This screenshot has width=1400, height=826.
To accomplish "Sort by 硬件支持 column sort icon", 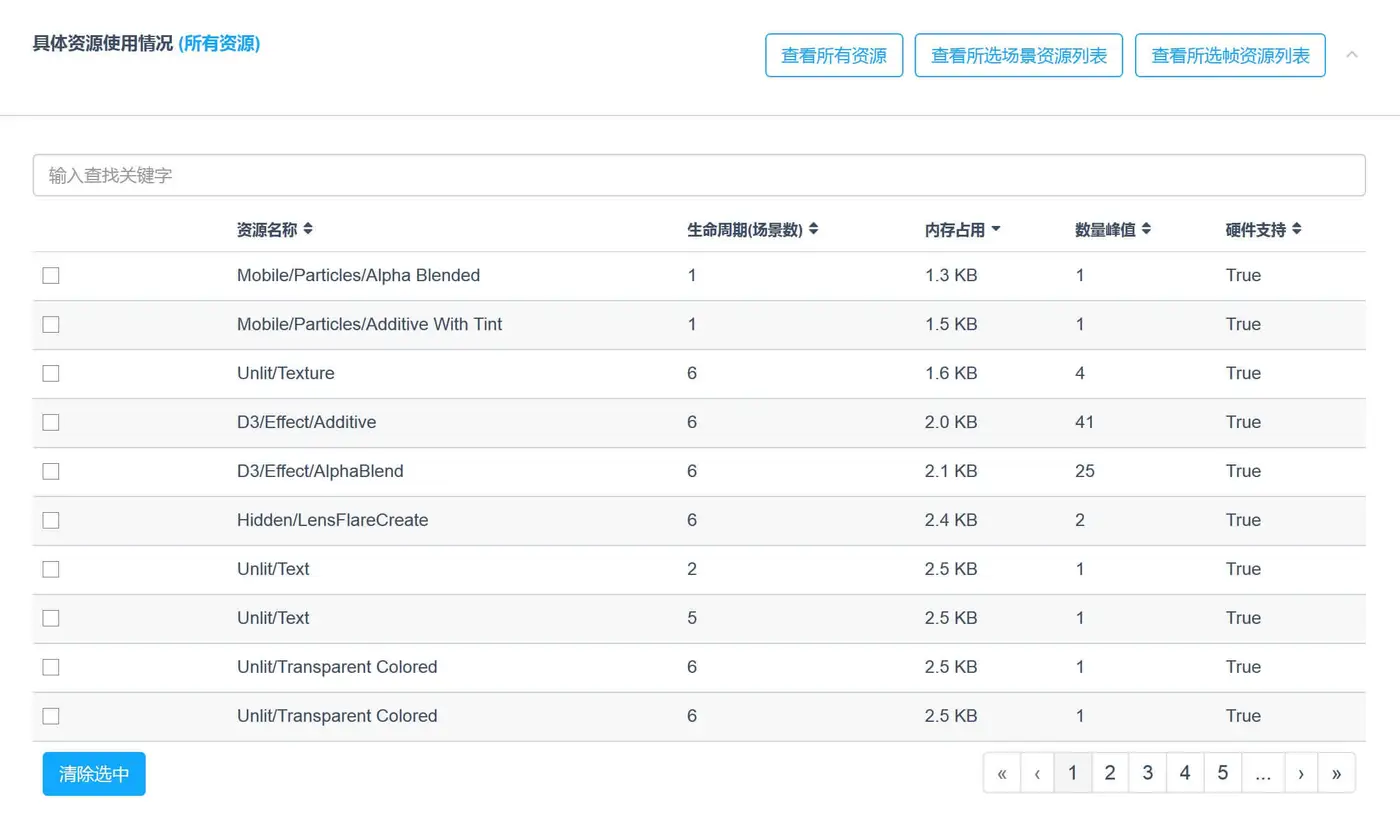I will pos(1297,229).
